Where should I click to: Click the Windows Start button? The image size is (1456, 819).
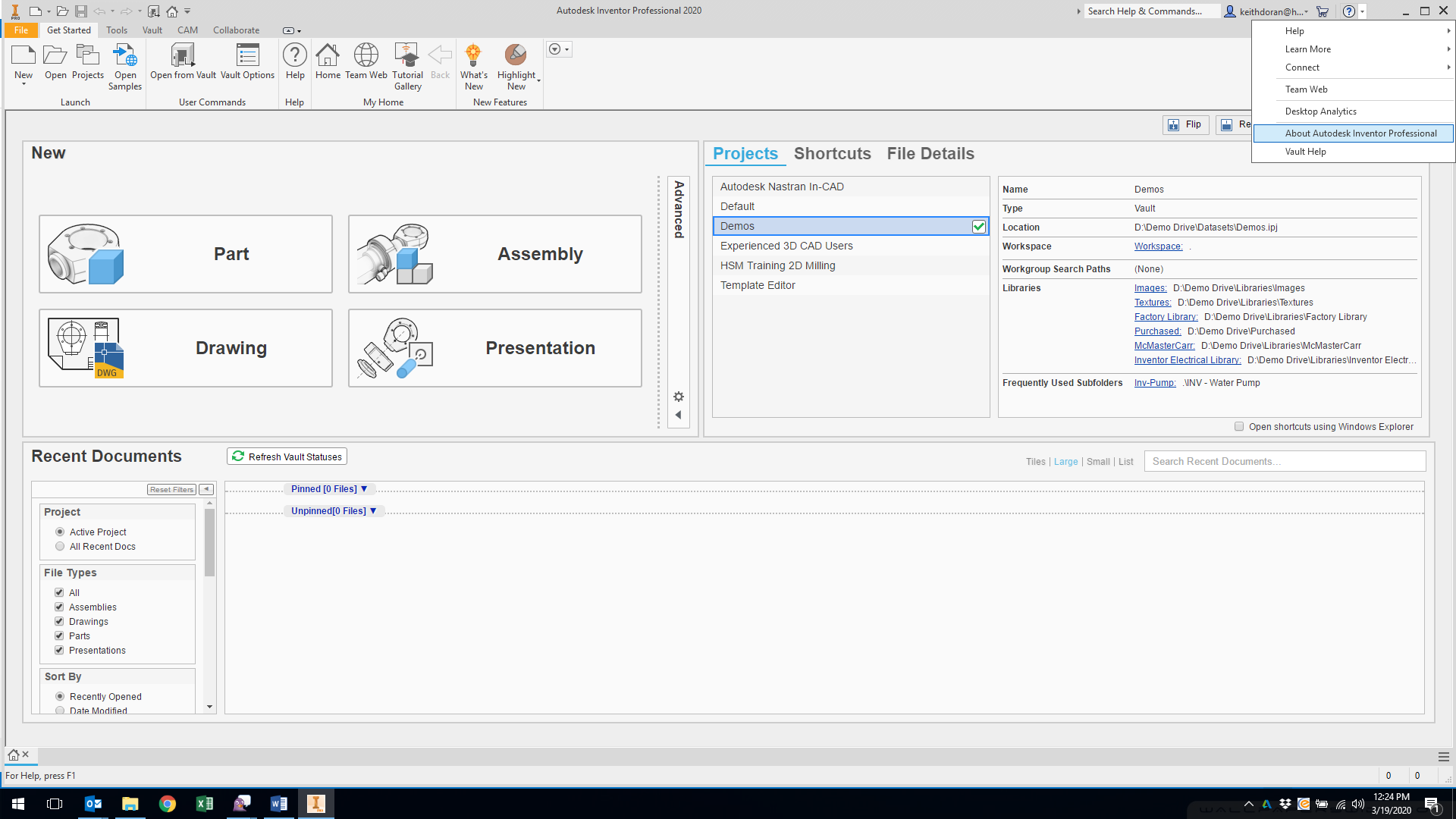pos(18,804)
